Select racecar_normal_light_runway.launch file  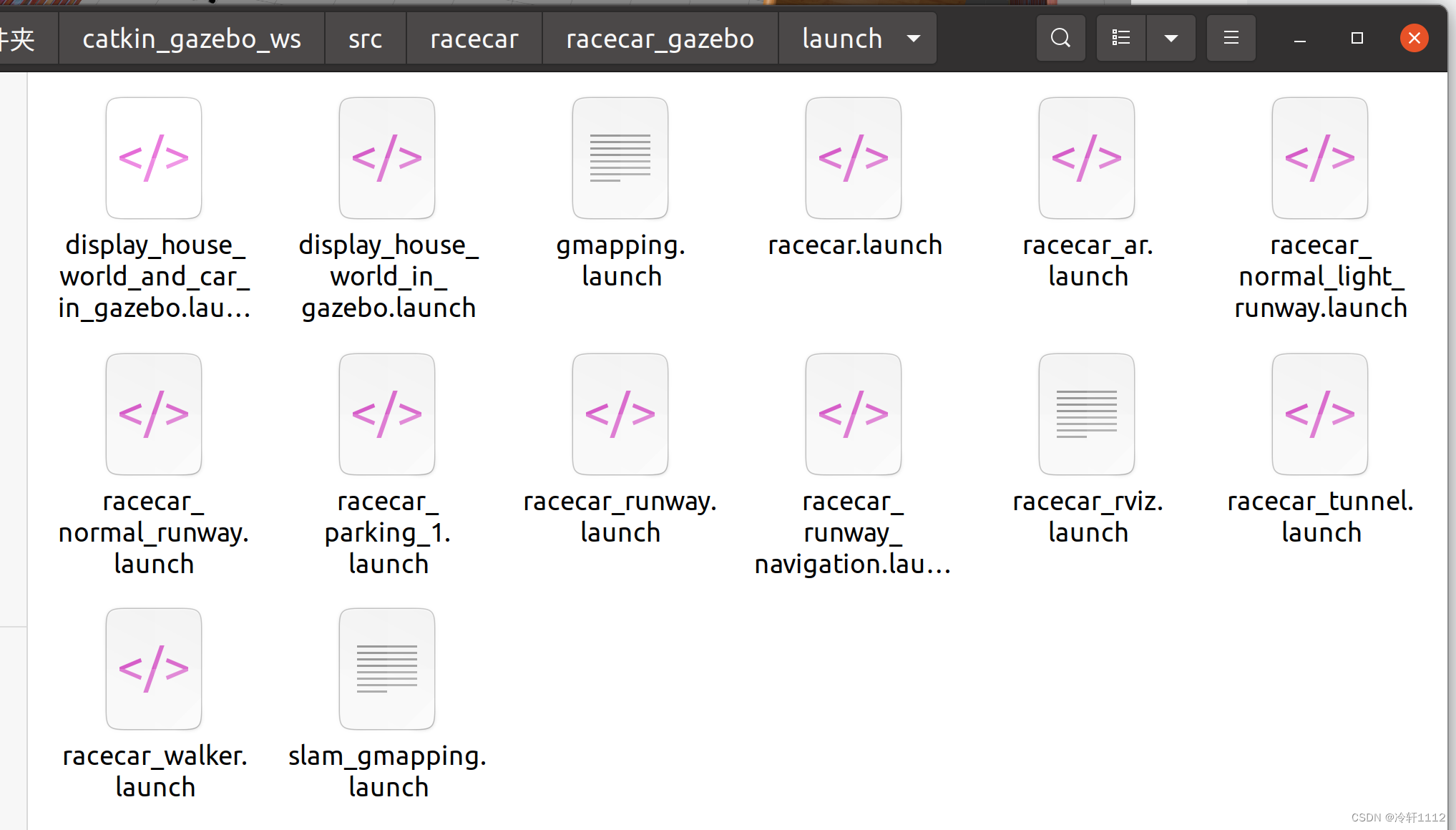(1319, 158)
